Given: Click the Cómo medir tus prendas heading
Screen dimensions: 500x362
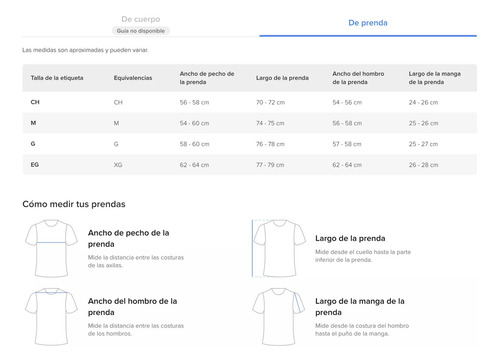Looking at the screenshot, I should [x=74, y=204].
